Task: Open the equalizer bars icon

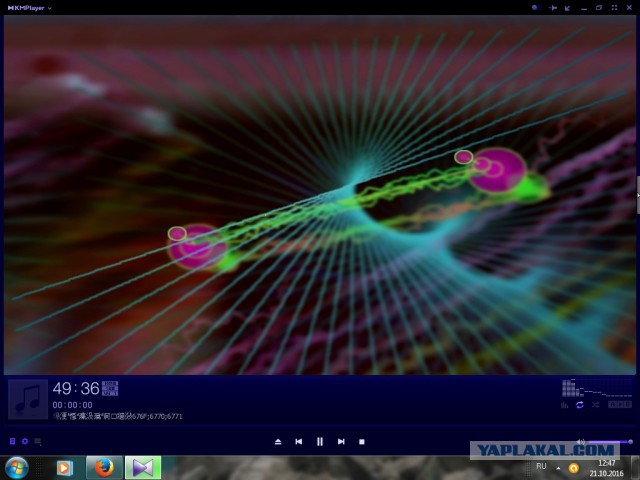Action: 565,404
